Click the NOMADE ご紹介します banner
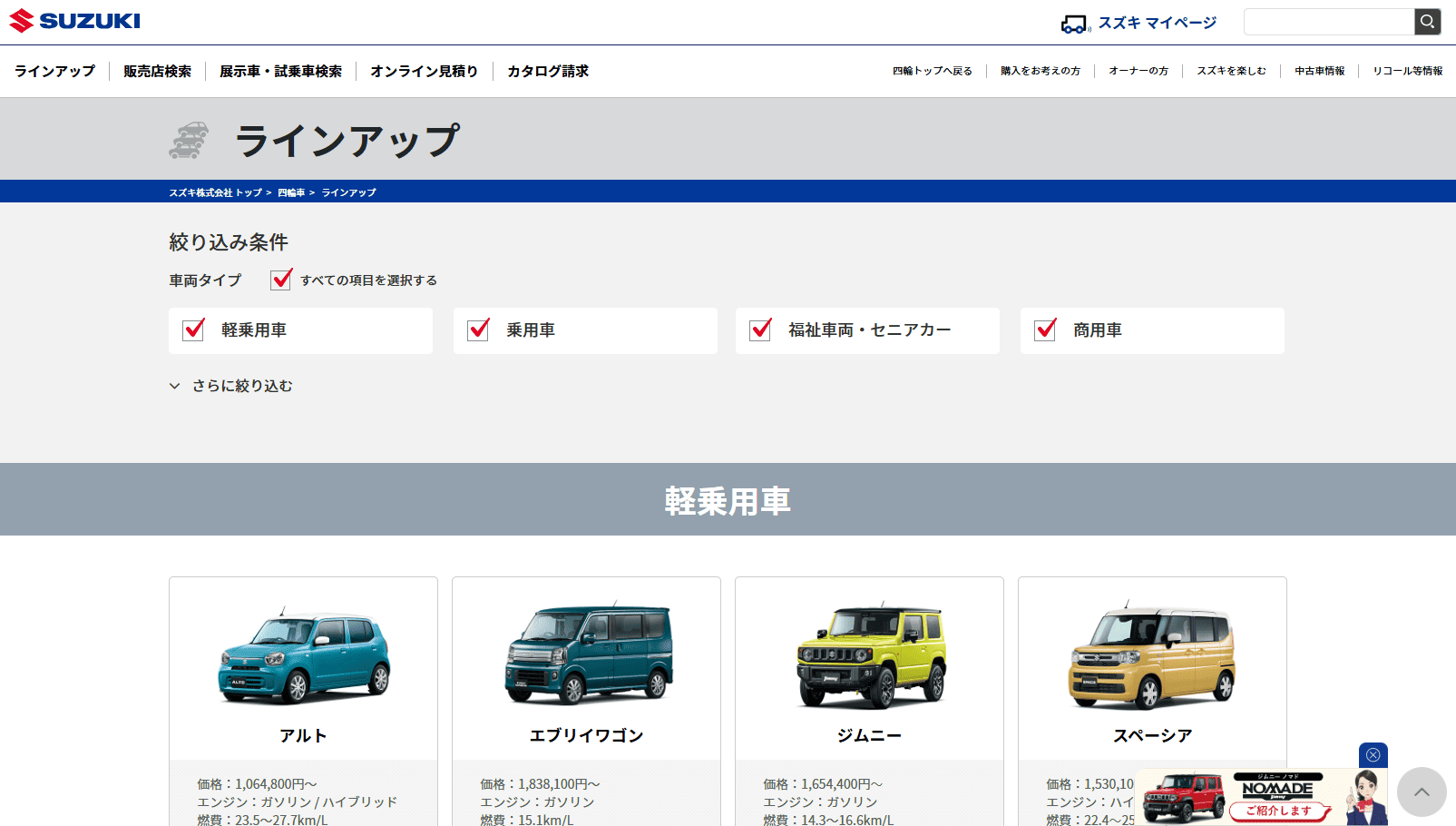1456x826 pixels. (1262, 797)
